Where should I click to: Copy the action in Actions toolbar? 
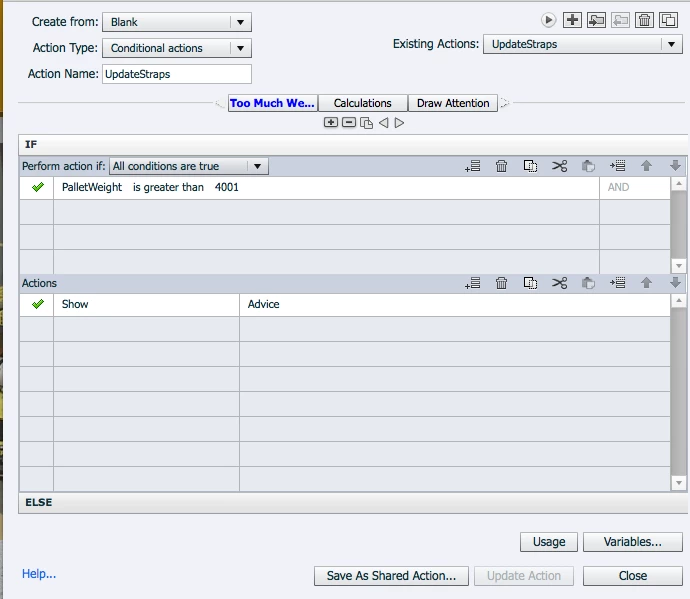[530, 283]
